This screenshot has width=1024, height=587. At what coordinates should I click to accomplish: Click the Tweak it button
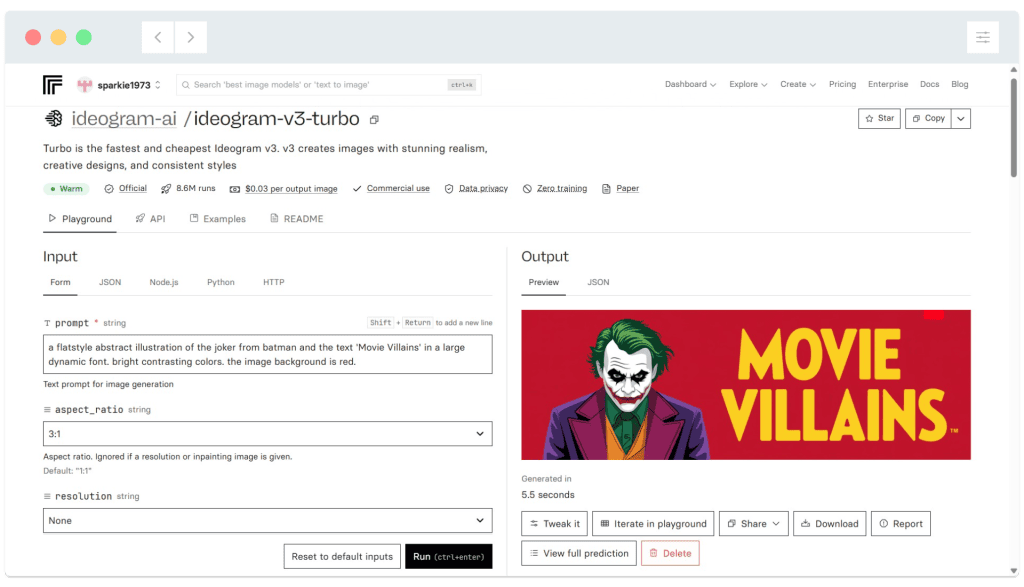click(554, 524)
